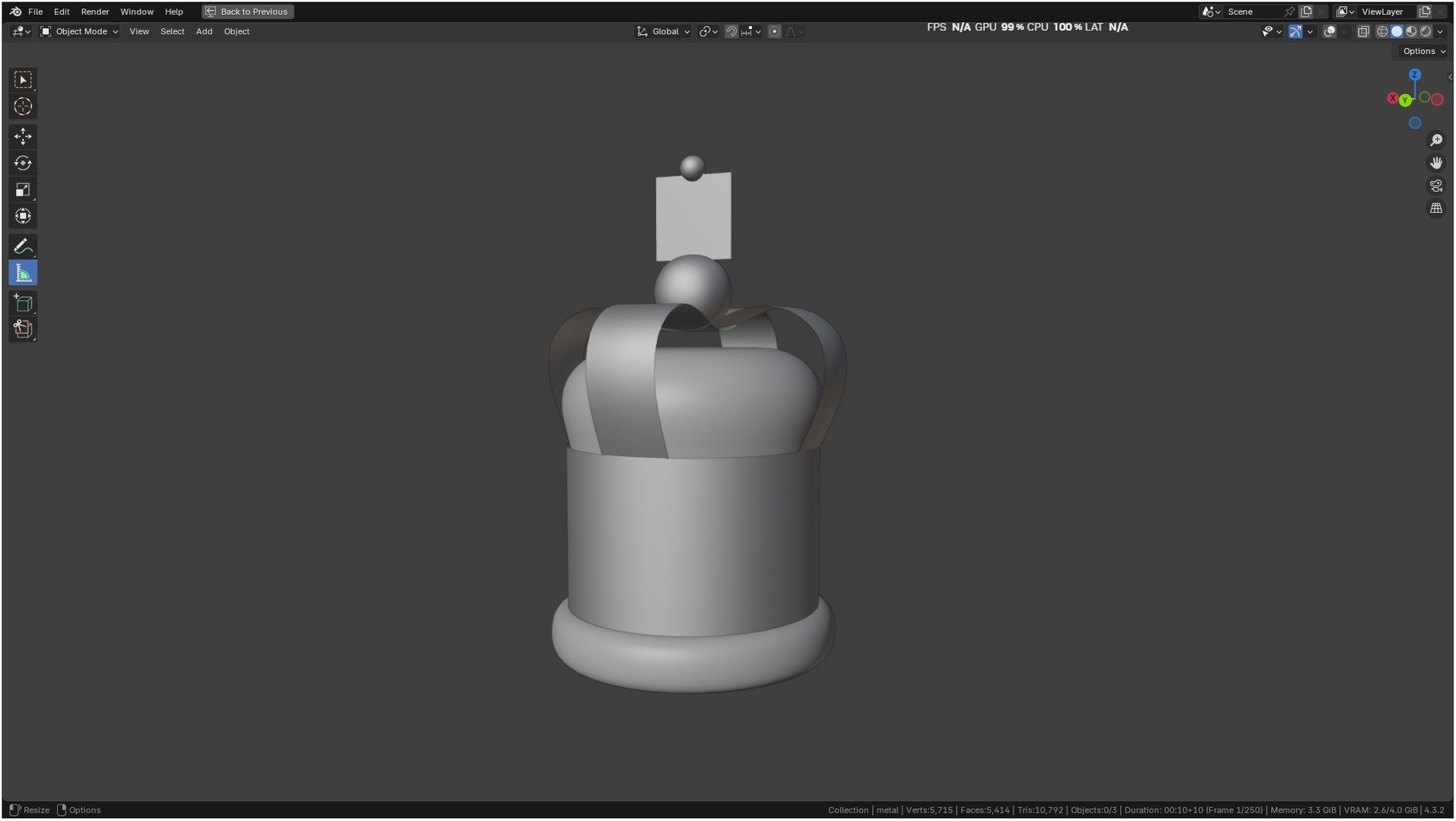1456x821 pixels.
Task: Click the hand Move View icon
Action: click(1436, 163)
